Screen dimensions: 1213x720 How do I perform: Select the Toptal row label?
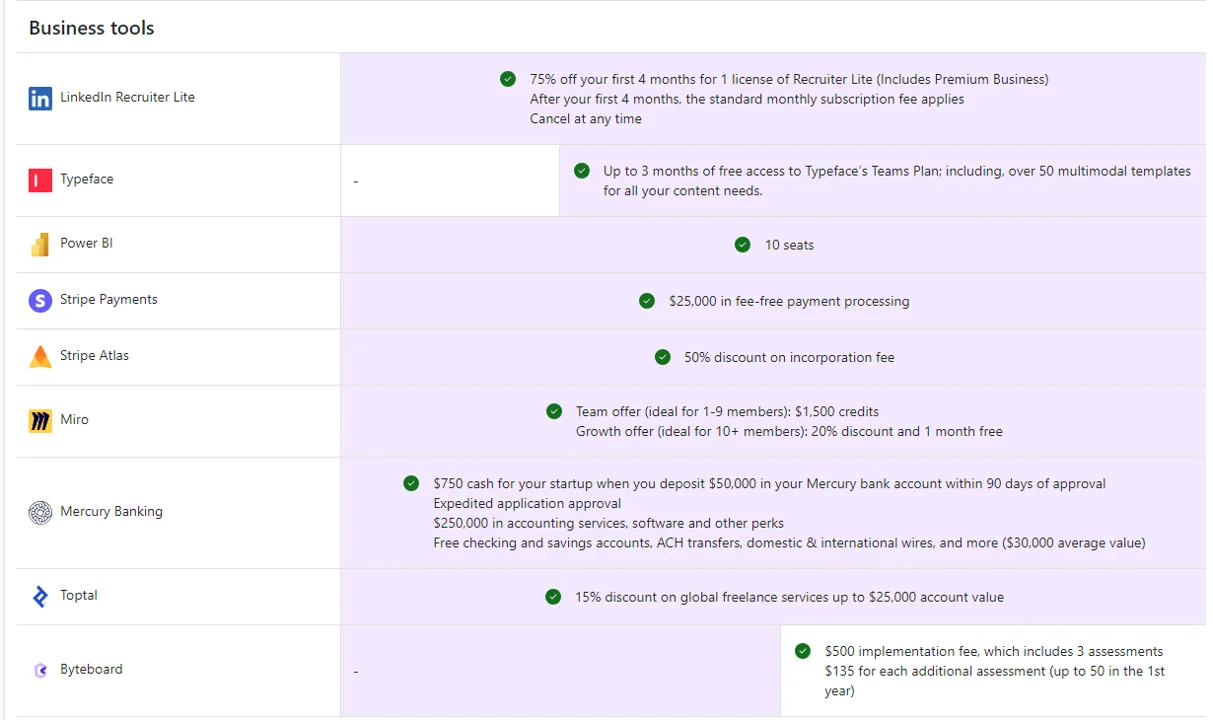[79, 595]
